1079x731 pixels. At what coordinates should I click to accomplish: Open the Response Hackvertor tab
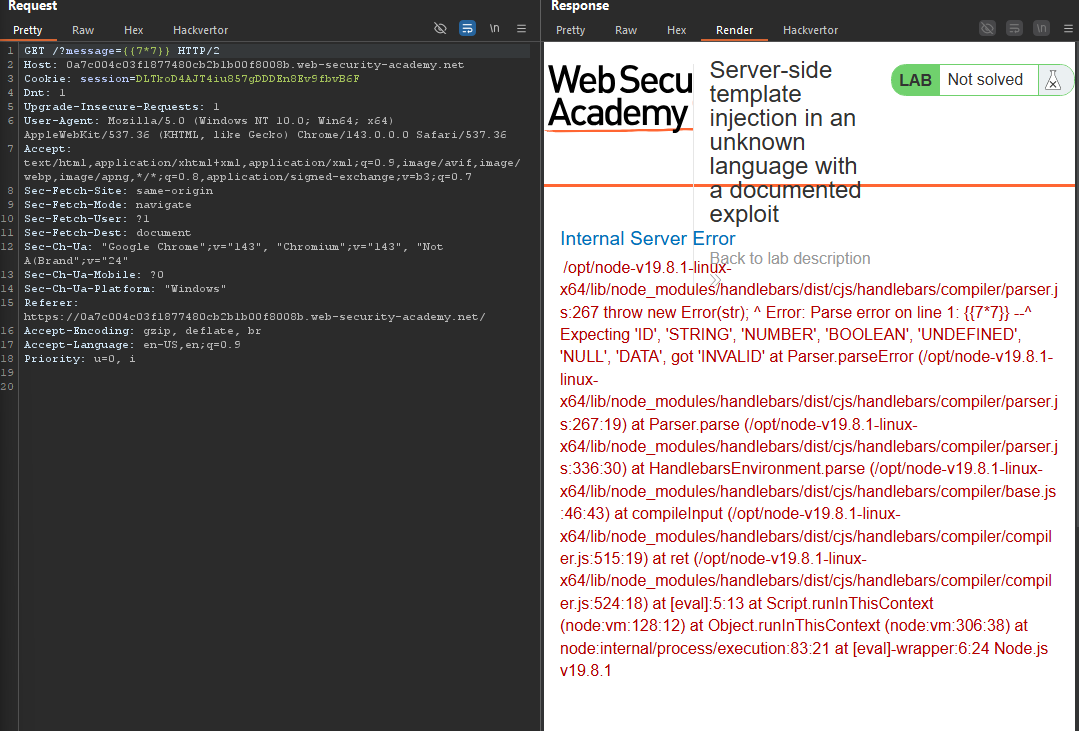tap(810, 30)
